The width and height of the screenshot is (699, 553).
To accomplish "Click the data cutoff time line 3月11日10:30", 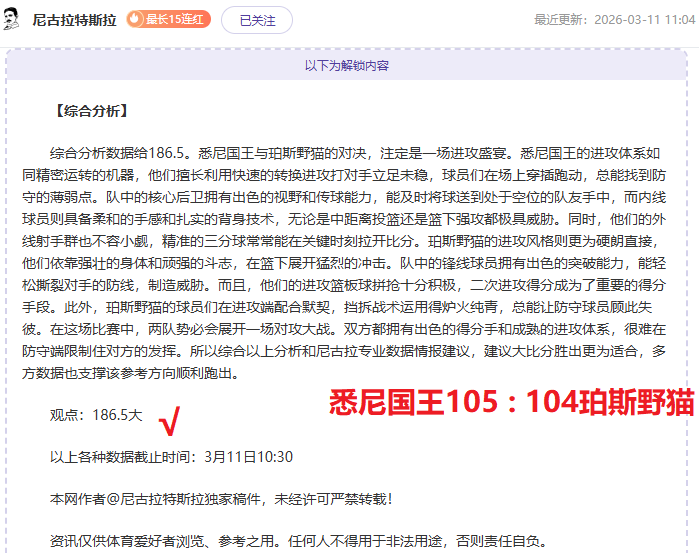I will 171,456.
